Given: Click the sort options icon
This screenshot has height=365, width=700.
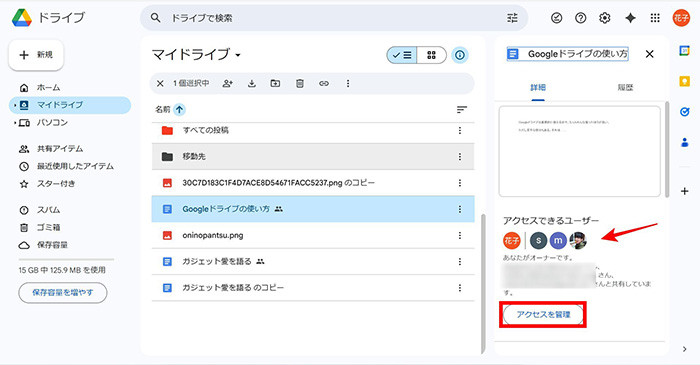Looking at the screenshot, I should [x=462, y=109].
